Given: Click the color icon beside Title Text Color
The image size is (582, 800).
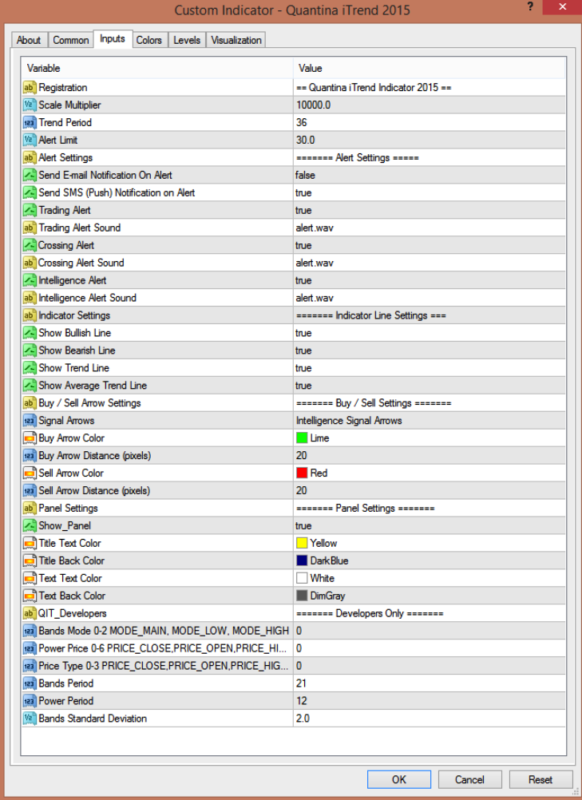Looking at the screenshot, I should click(30, 543).
